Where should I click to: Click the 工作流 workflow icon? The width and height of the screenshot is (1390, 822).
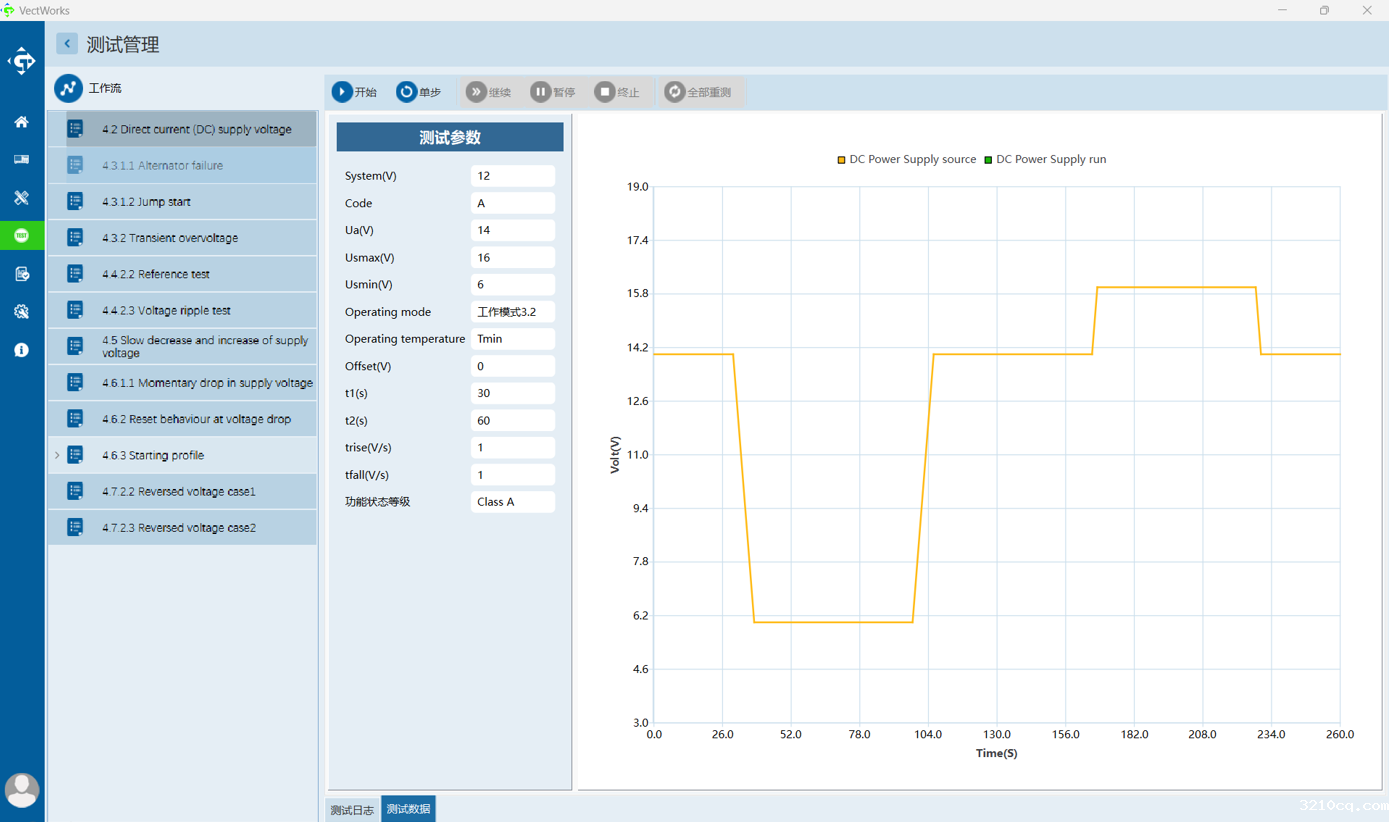tap(68, 89)
